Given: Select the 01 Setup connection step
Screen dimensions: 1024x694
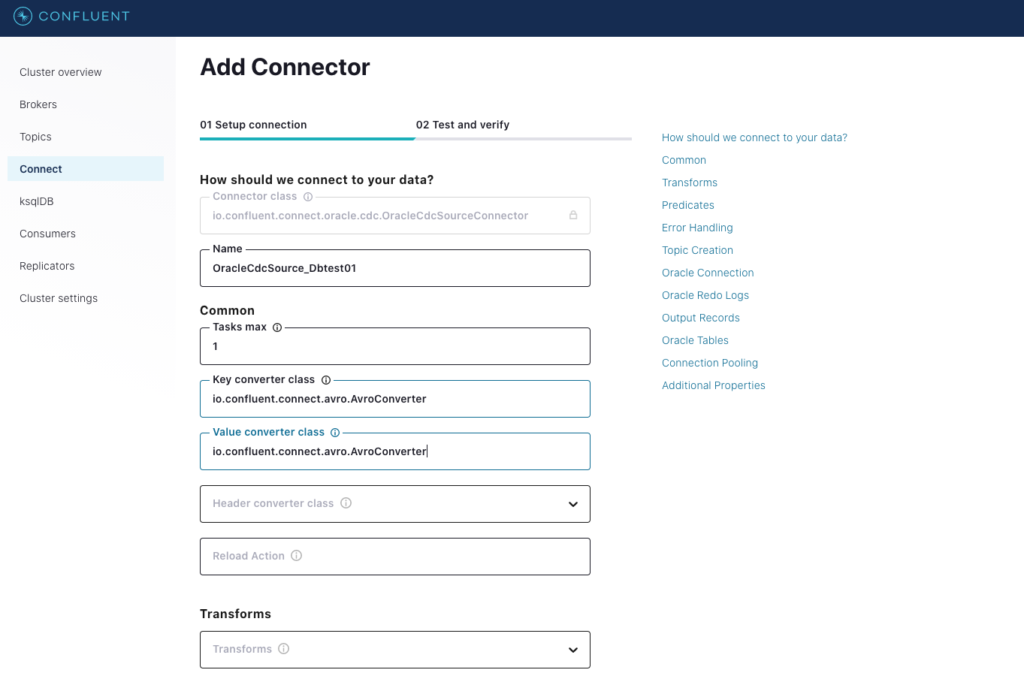Looking at the screenshot, I should (x=252, y=125).
